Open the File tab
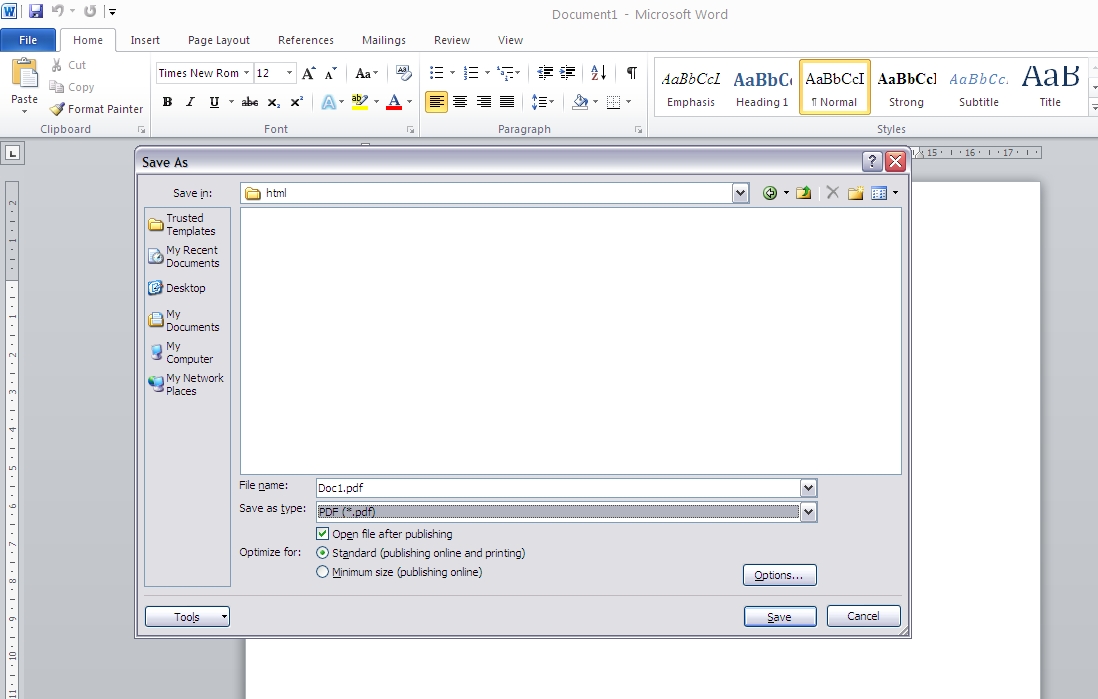The height and width of the screenshot is (699, 1098). click(x=28, y=40)
